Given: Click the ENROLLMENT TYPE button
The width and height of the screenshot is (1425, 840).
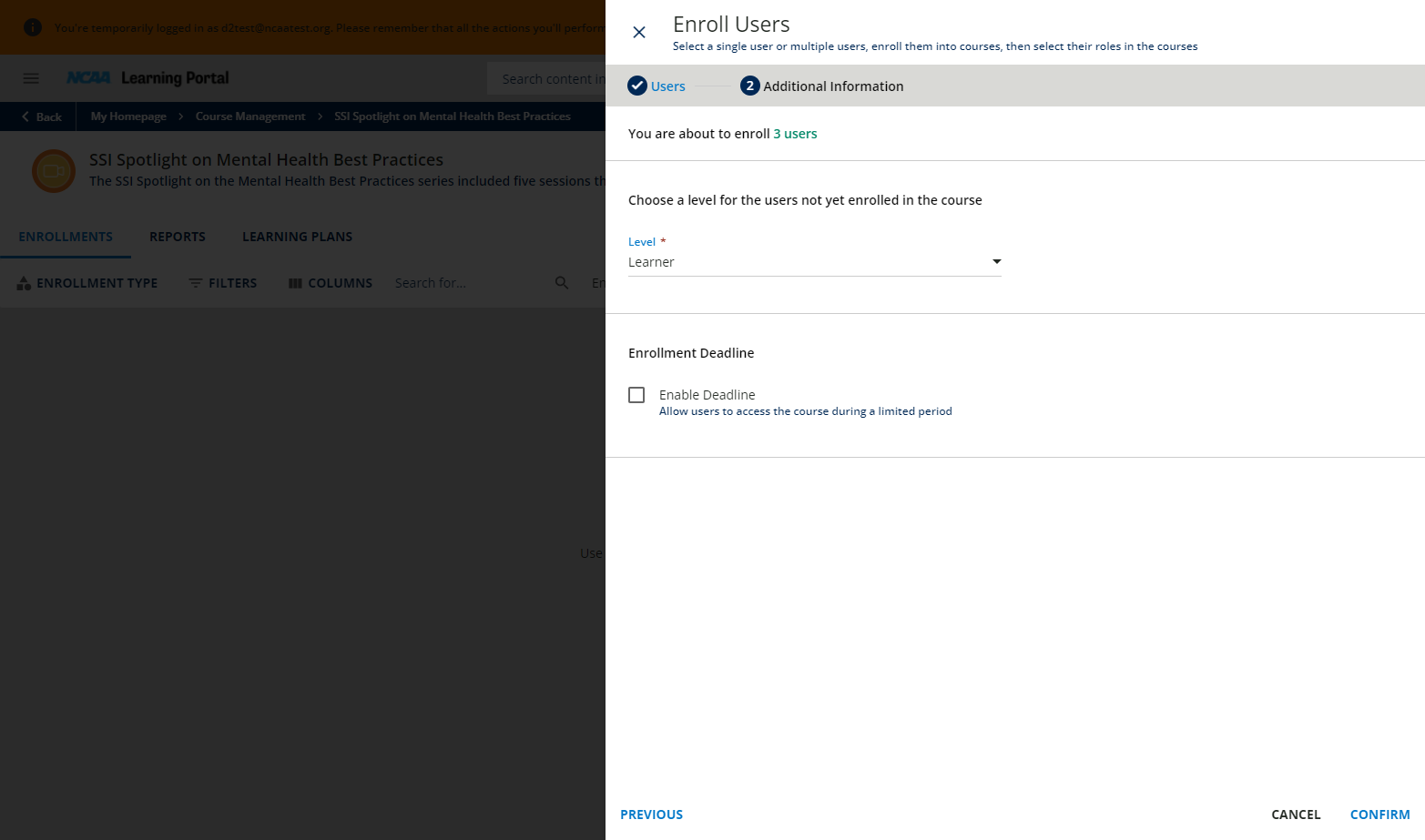Looking at the screenshot, I should 87,283.
